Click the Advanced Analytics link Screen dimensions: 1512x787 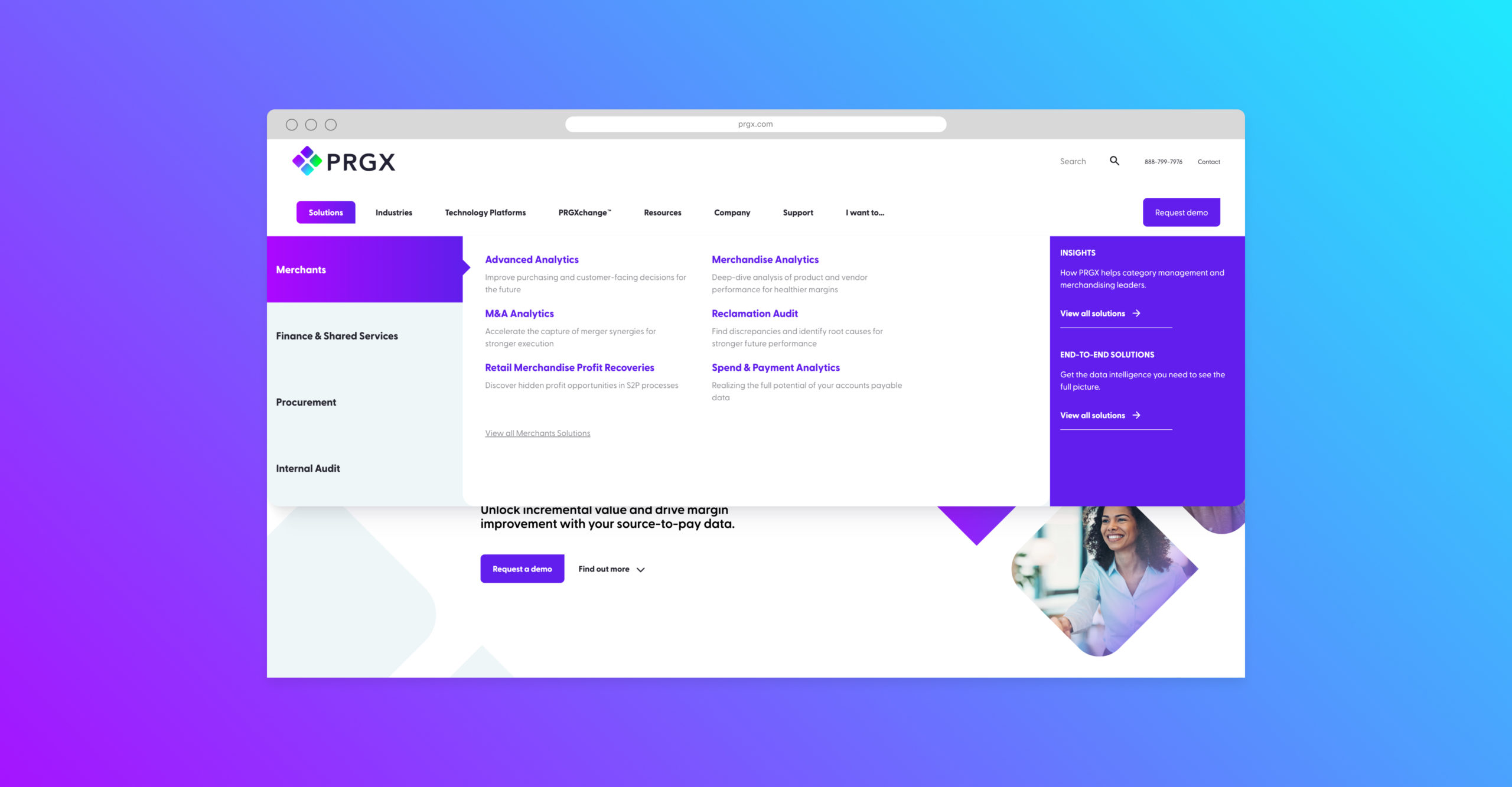[x=531, y=259]
